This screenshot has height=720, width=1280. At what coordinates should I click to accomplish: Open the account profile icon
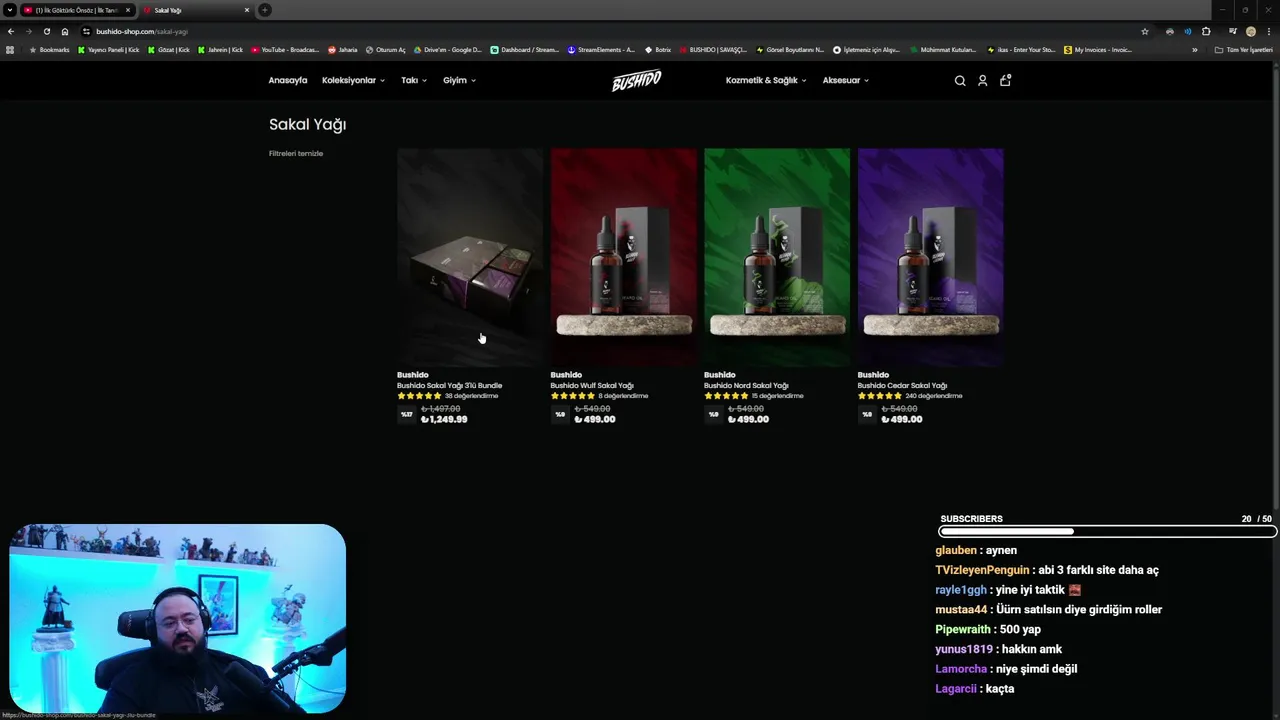pyautogui.click(x=982, y=81)
